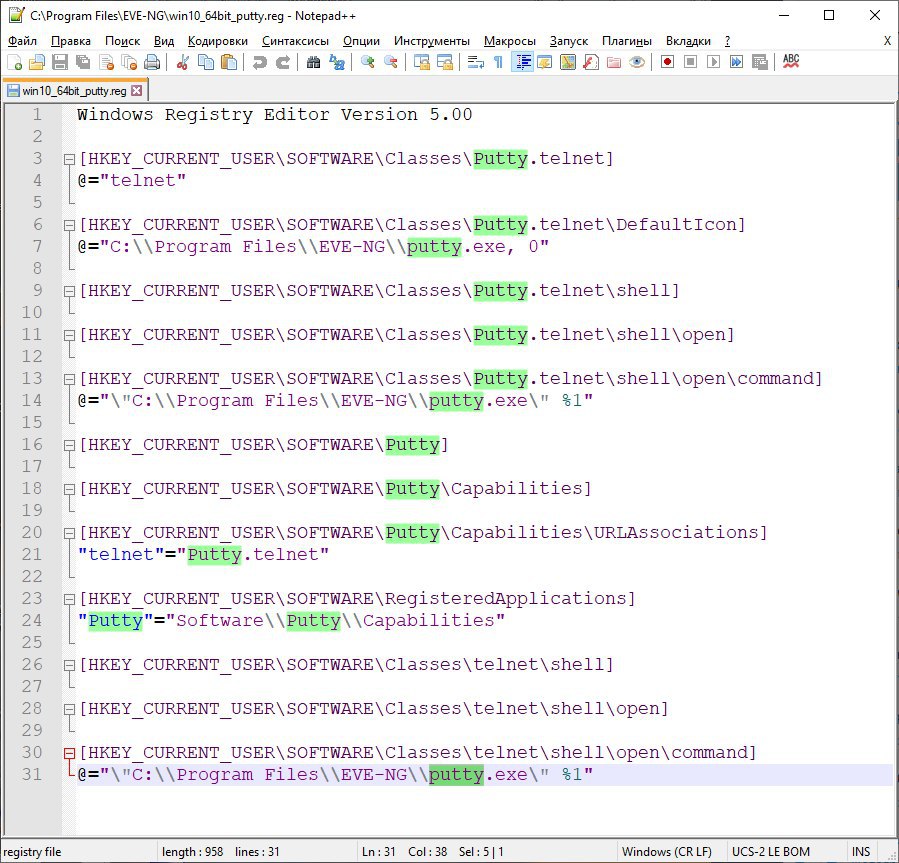
Task: Open Find with the binoculars icon
Action: click(313, 62)
